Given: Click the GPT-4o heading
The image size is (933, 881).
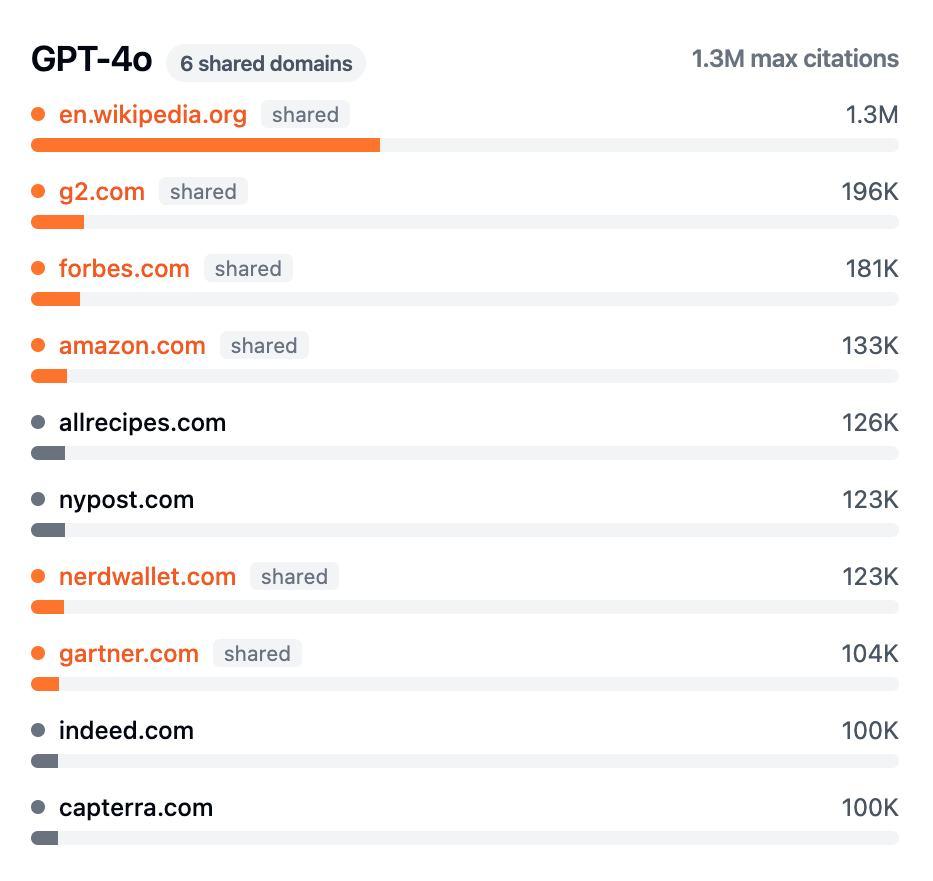Looking at the screenshot, I should (92, 60).
